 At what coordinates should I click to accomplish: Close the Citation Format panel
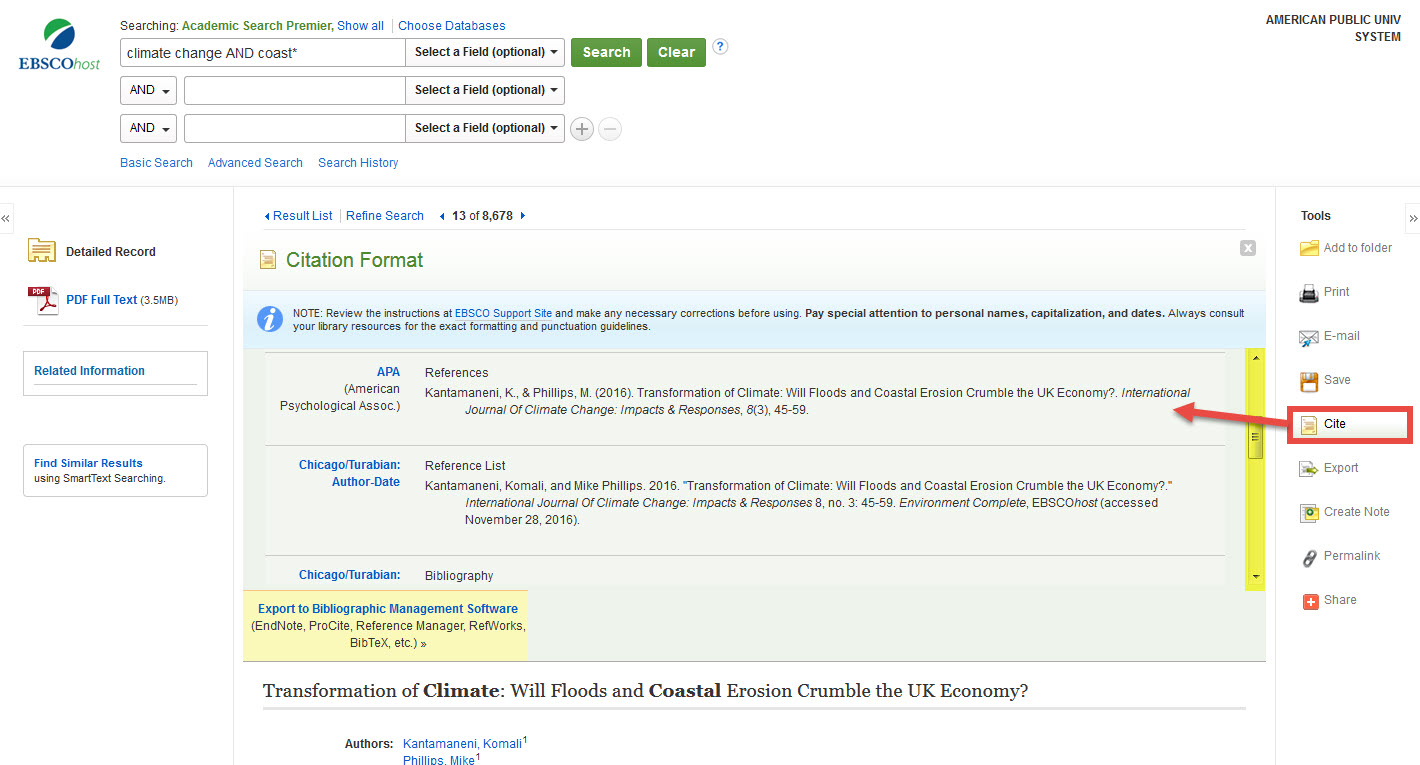pyautogui.click(x=1247, y=248)
